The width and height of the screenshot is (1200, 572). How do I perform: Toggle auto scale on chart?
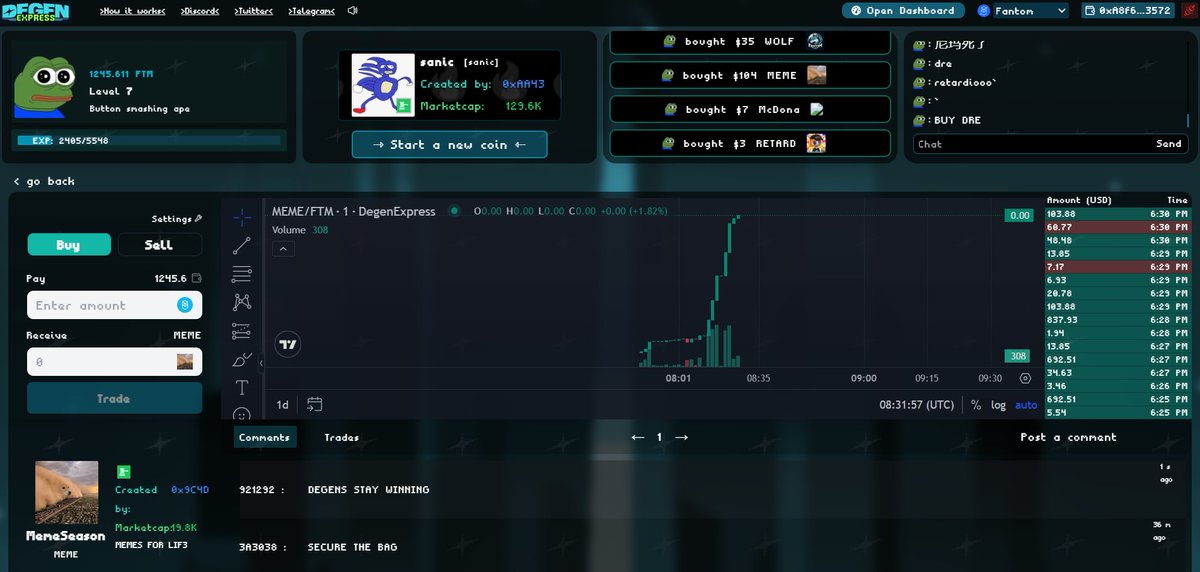point(1026,405)
